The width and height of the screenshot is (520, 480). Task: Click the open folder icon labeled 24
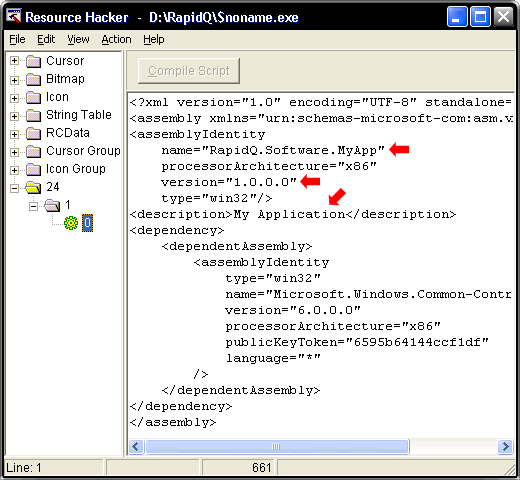[33, 187]
